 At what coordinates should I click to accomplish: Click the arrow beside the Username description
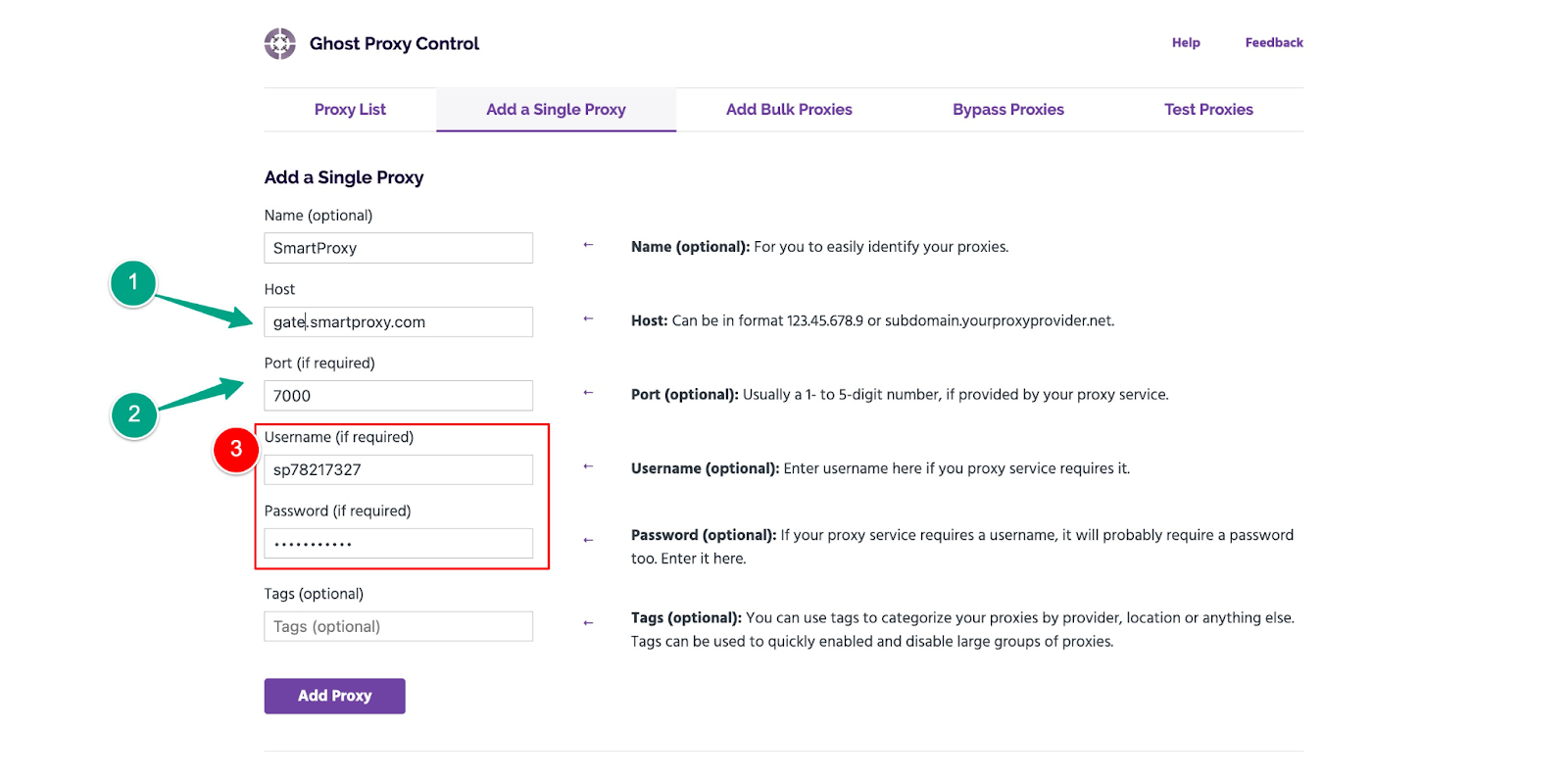[588, 466]
